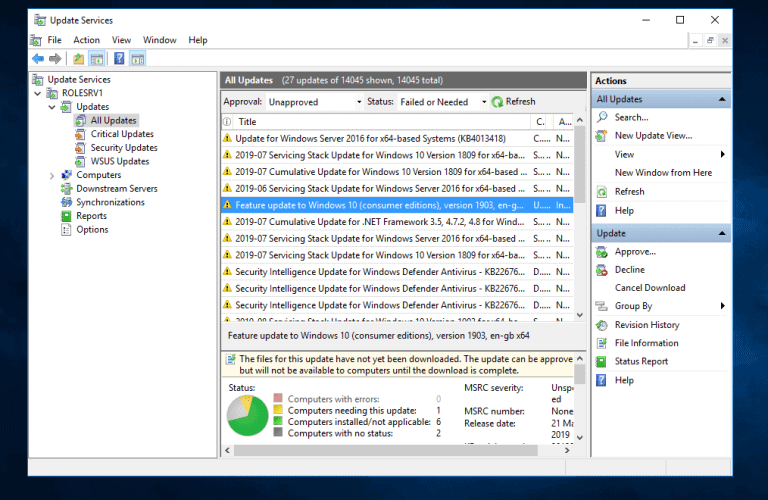768x500 pixels.
Task: Click the details pane scroll right arrow
Action: pyautogui.click(x=567, y=451)
